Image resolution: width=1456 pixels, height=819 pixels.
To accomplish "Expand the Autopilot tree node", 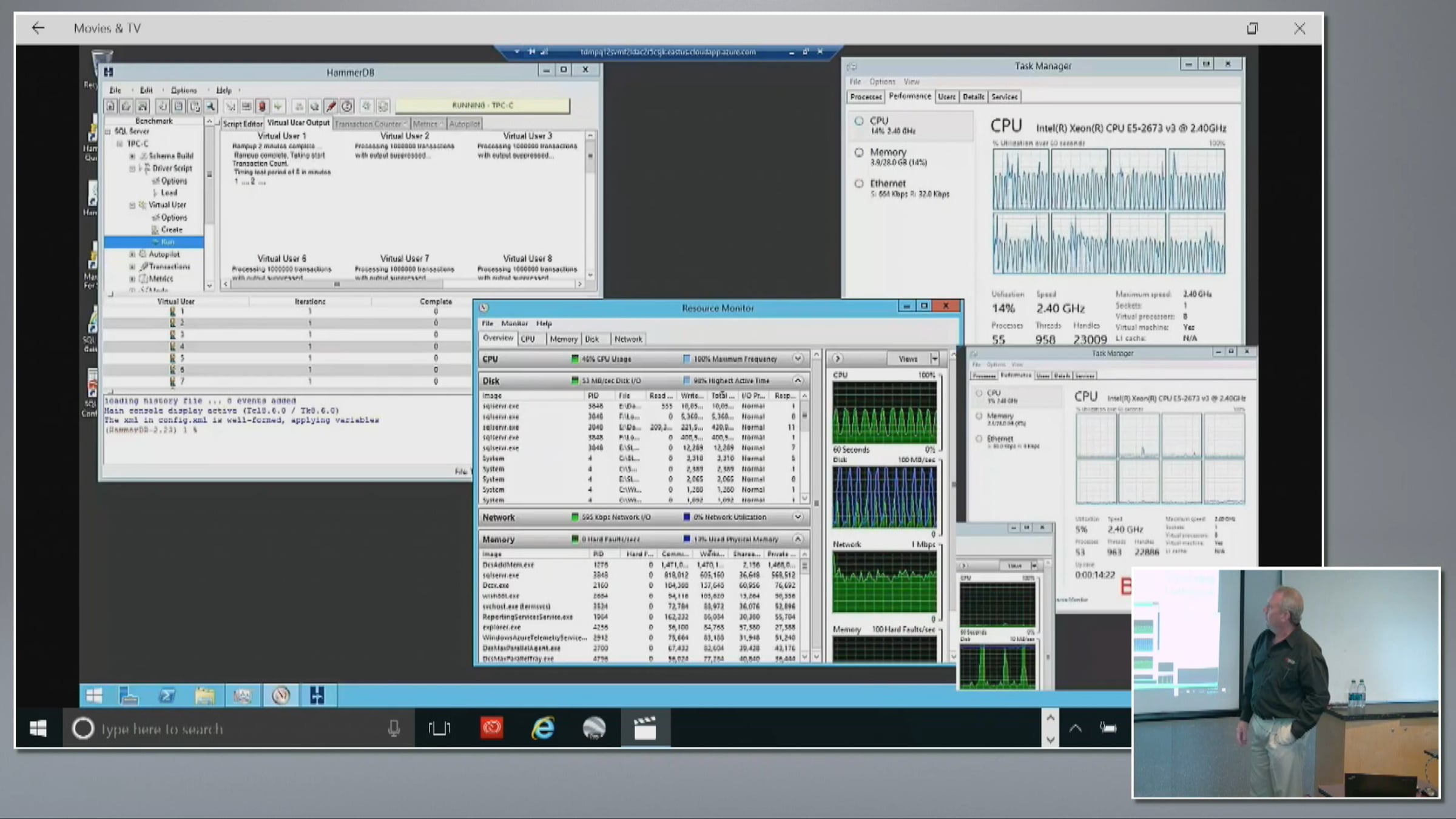I will [x=132, y=254].
